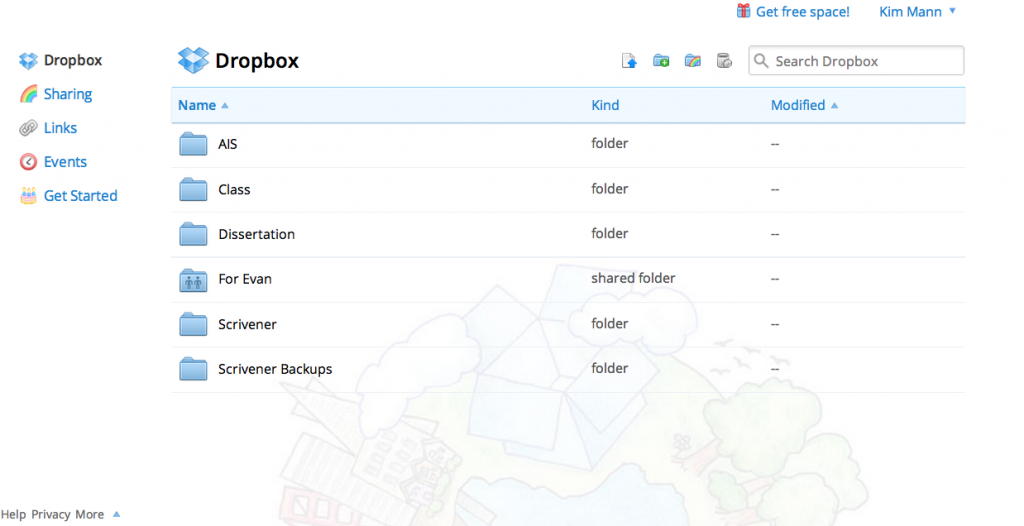Open the Kim Mann account dropdown

917,12
